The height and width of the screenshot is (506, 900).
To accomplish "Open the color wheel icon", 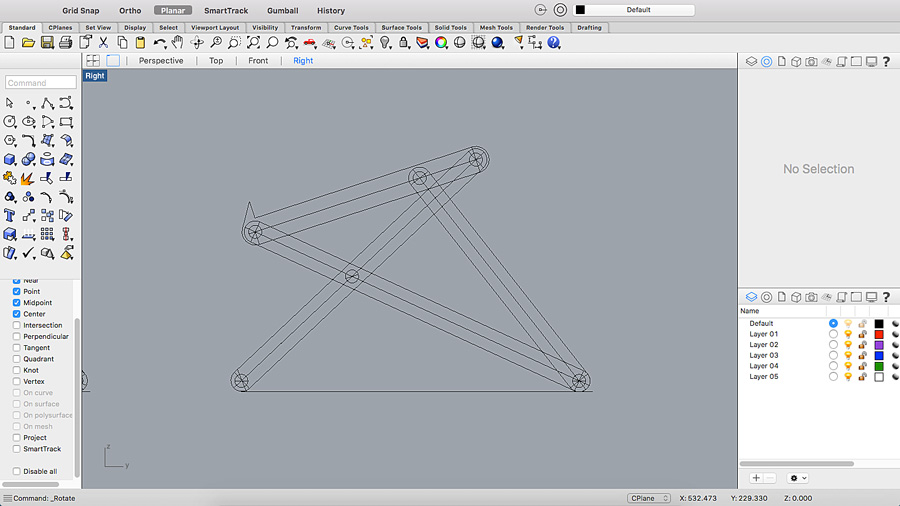I will (441, 42).
